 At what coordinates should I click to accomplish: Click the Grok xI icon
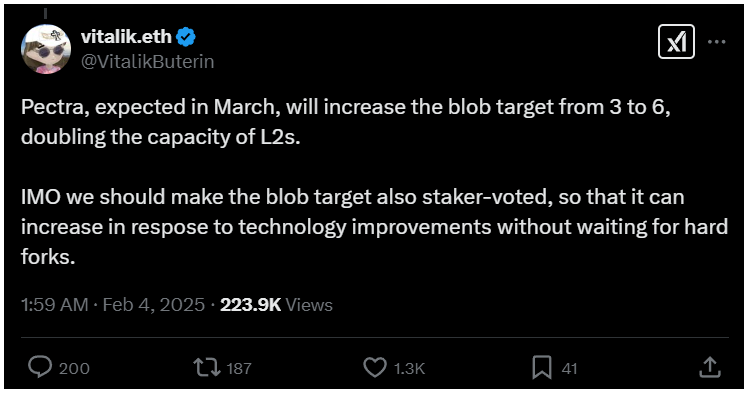(676, 42)
